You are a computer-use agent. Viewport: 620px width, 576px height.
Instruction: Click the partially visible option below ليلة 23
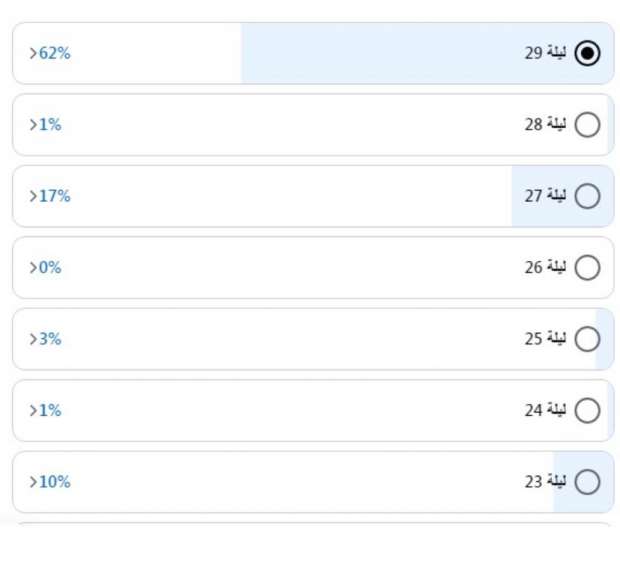[x=312, y=523]
